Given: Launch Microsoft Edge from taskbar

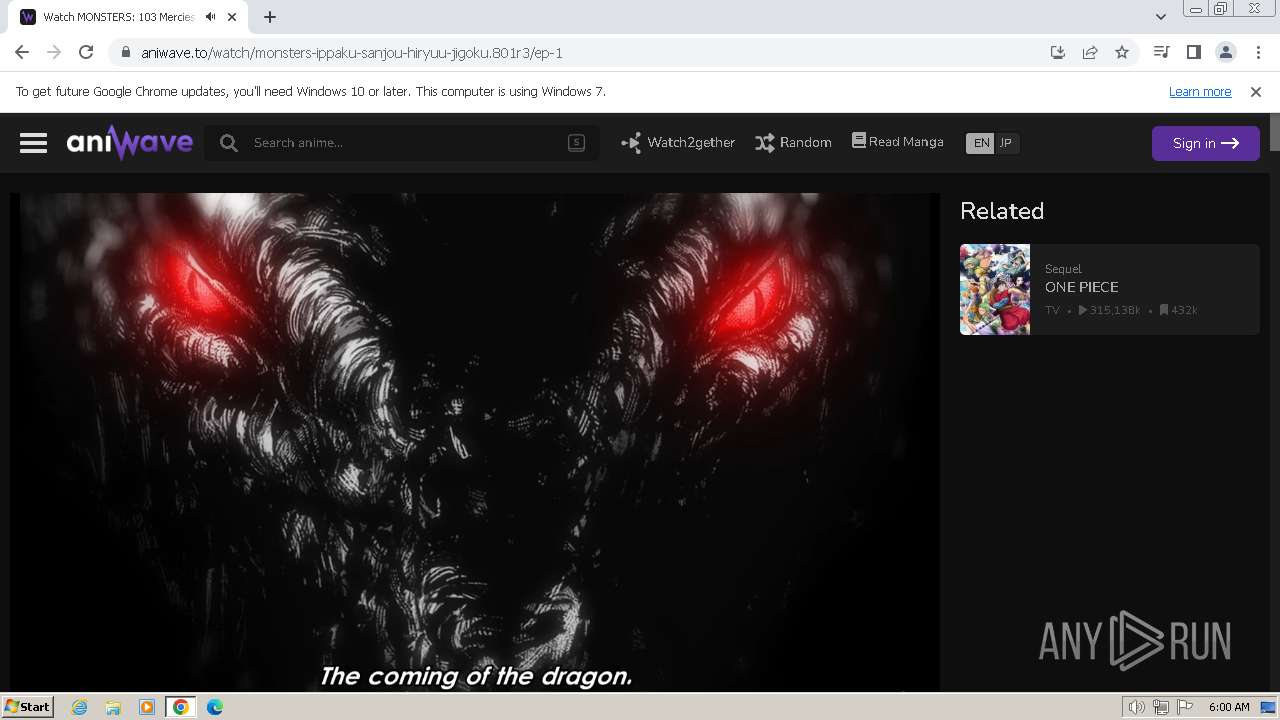Looking at the screenshot, I should click(215, 707).
